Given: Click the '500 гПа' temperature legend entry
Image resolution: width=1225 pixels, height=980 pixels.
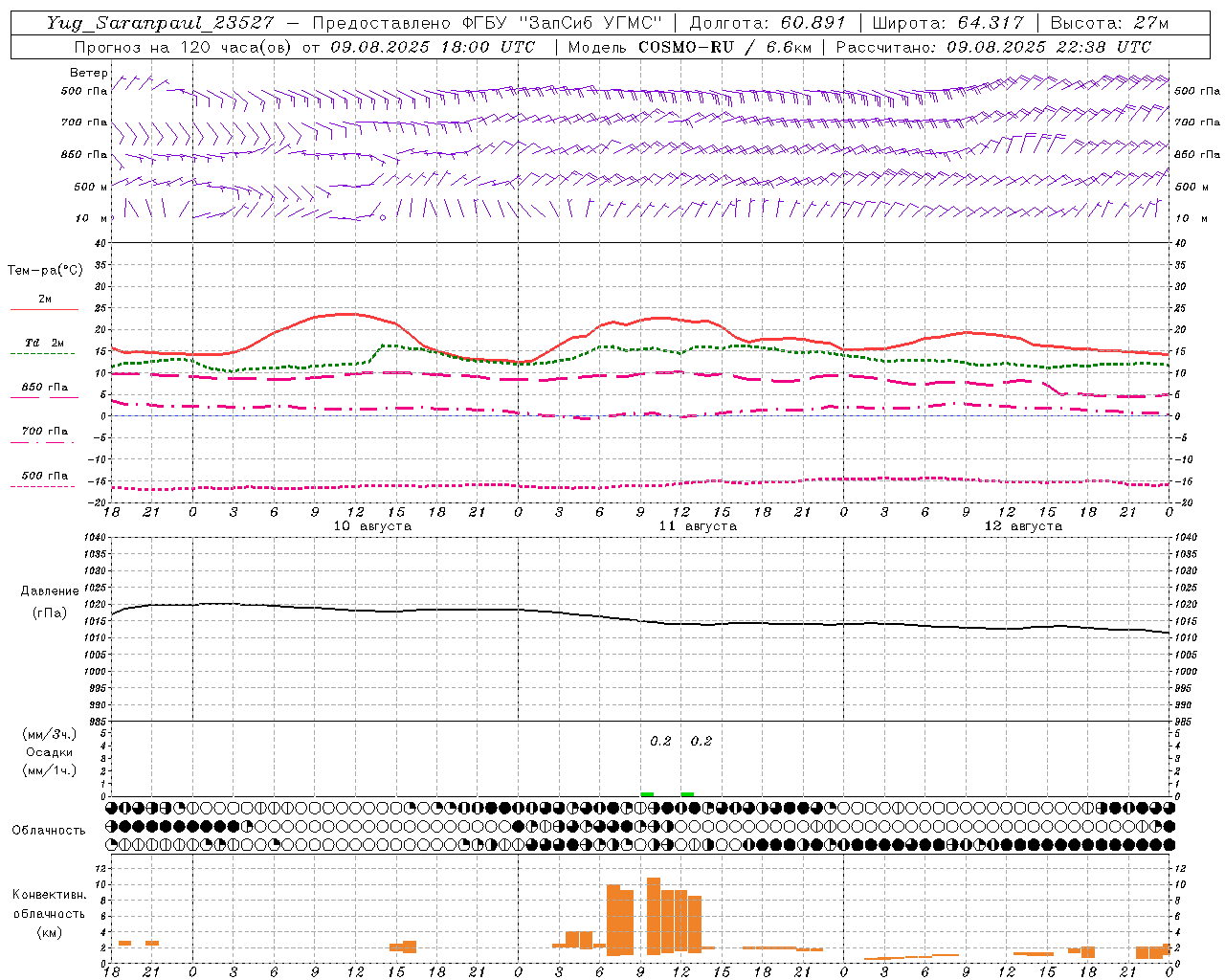Looking at the screenshot, I should pos(45,476).
